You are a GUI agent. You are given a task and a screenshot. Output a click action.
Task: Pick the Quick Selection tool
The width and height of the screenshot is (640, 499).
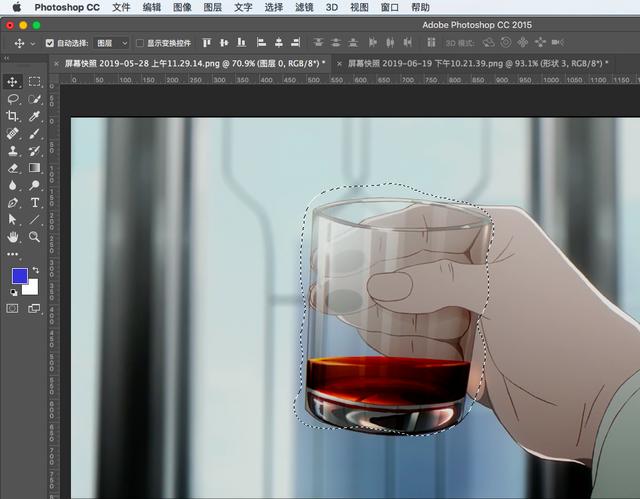35,99
